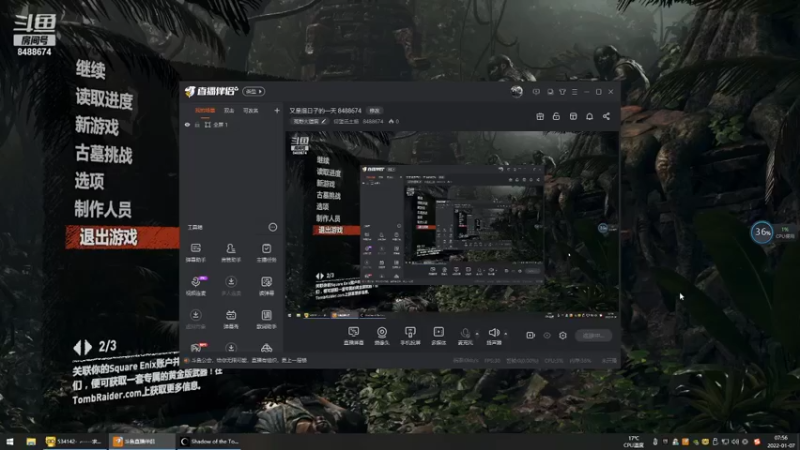Click the record video icon
Viewport: 800px width, 450px height.
[x=530, y=335]
